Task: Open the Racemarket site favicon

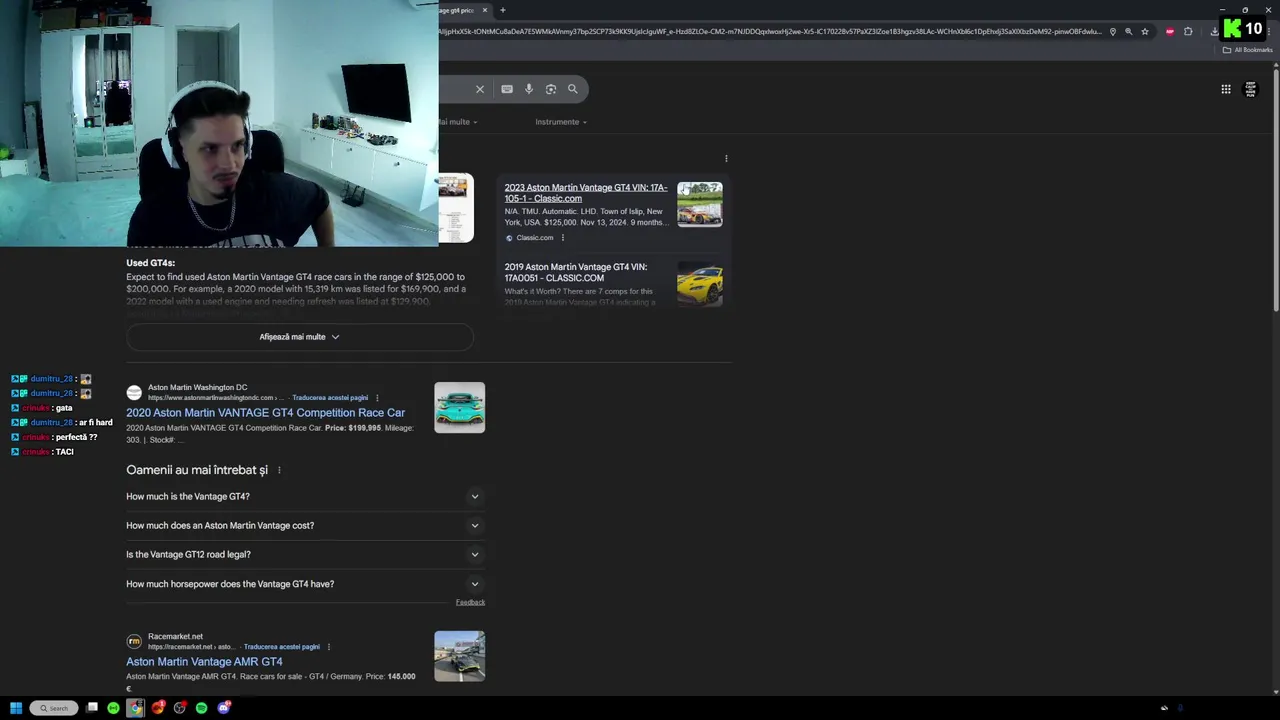Action: click(x=134, y=642)
